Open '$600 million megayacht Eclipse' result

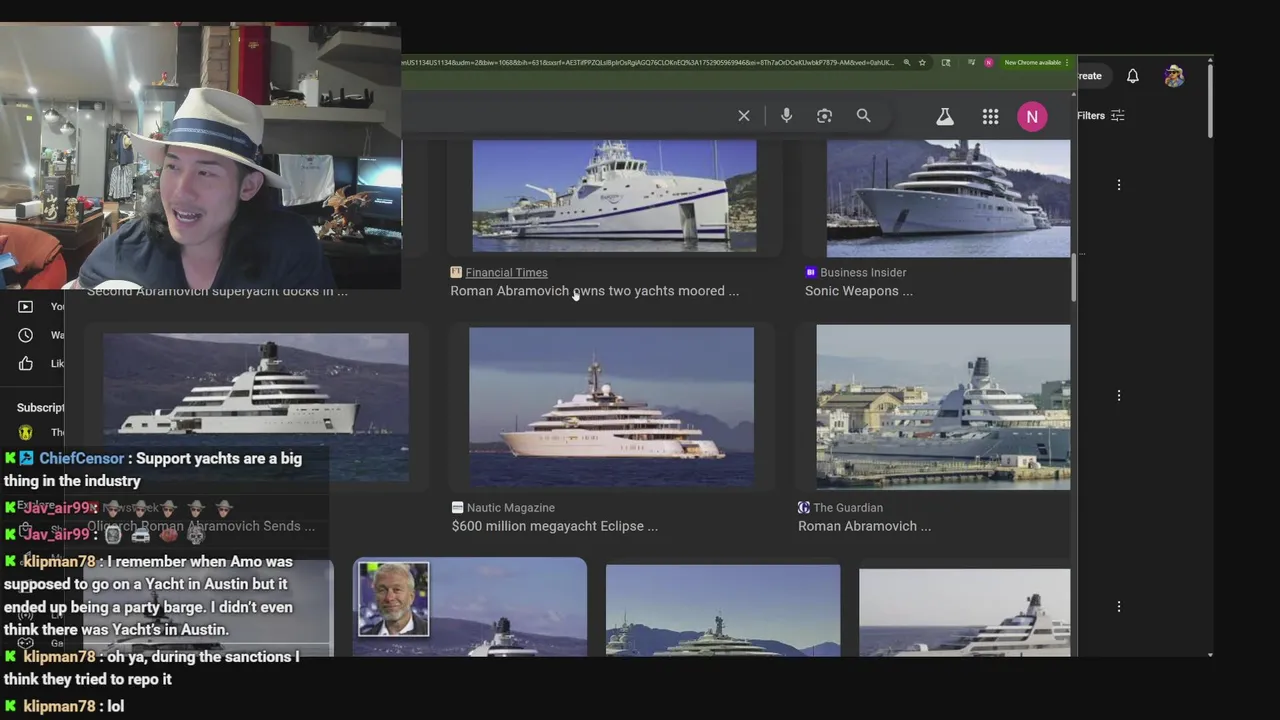[555, 526]
